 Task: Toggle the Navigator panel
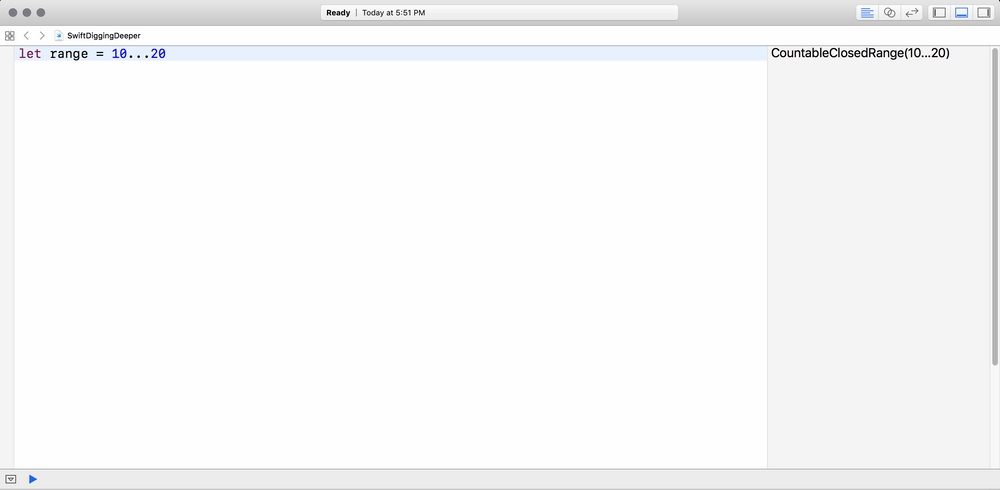(x=939, y=13)
